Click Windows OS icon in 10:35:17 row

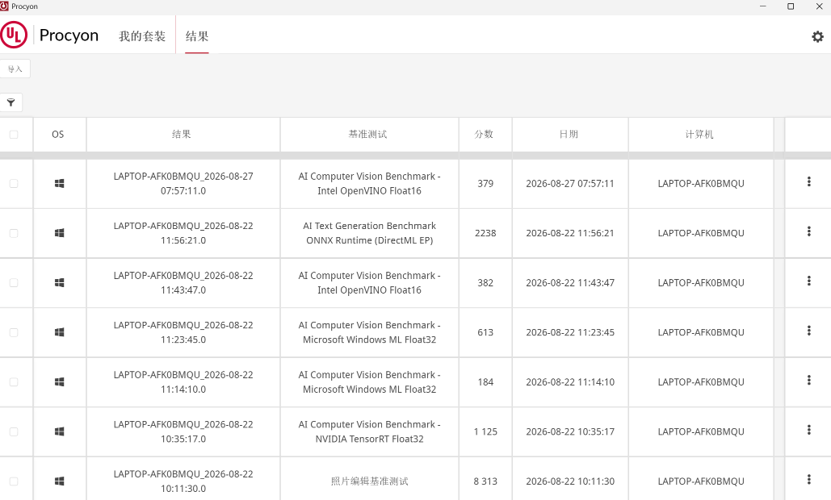[x=59, y=432]
